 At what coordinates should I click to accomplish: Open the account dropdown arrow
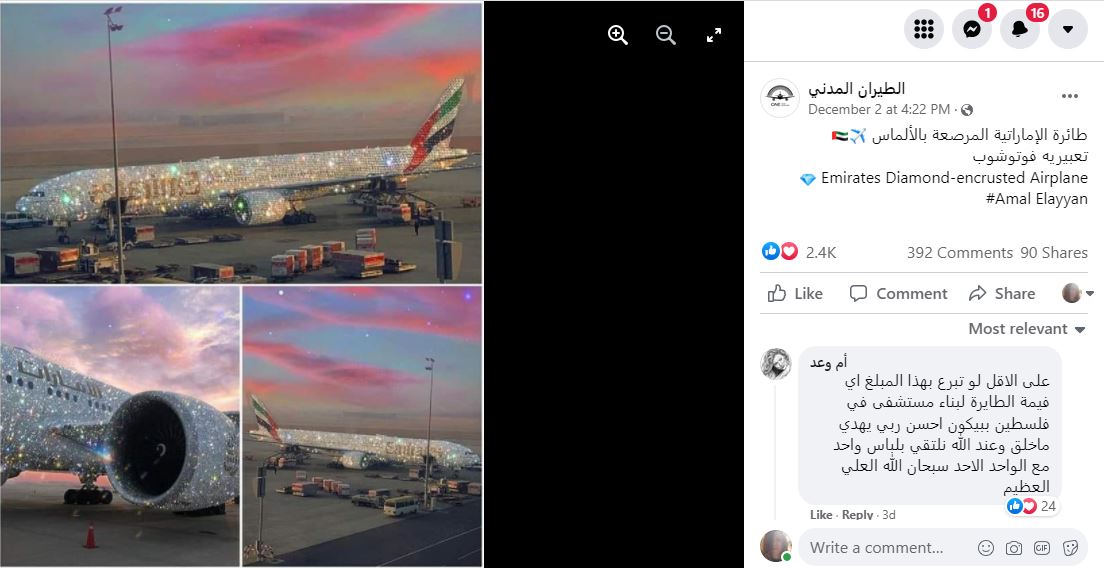[x=1068, y=29]
